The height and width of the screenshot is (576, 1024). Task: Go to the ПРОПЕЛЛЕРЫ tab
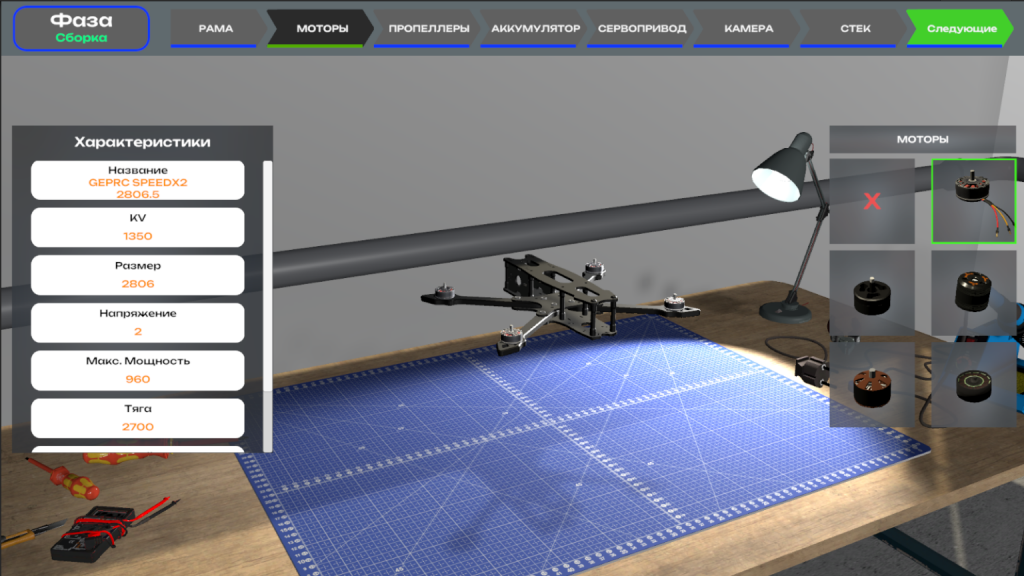[428, 28]
